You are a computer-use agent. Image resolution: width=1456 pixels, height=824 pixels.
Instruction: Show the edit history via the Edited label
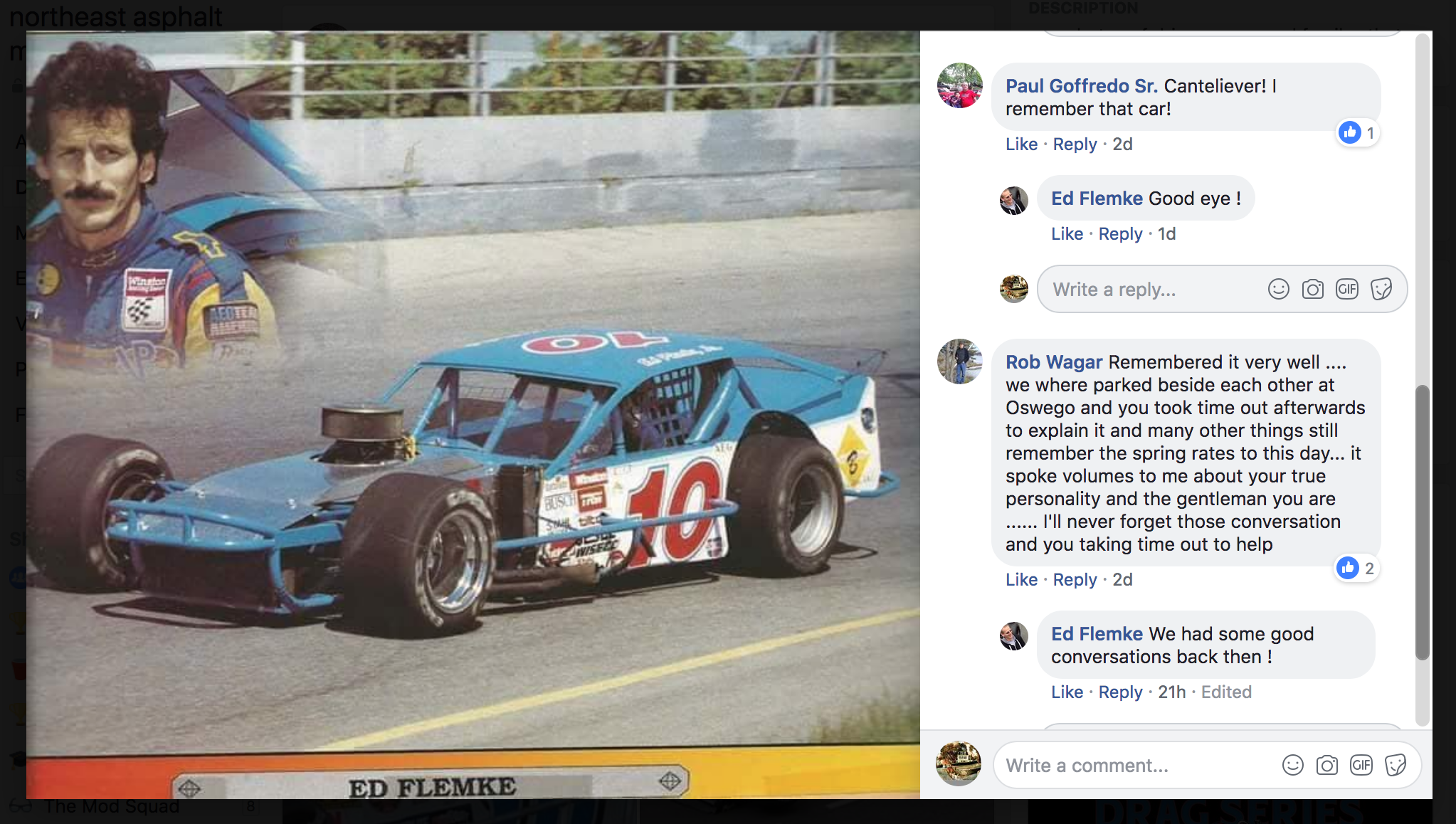click(x=1226, y=692)
